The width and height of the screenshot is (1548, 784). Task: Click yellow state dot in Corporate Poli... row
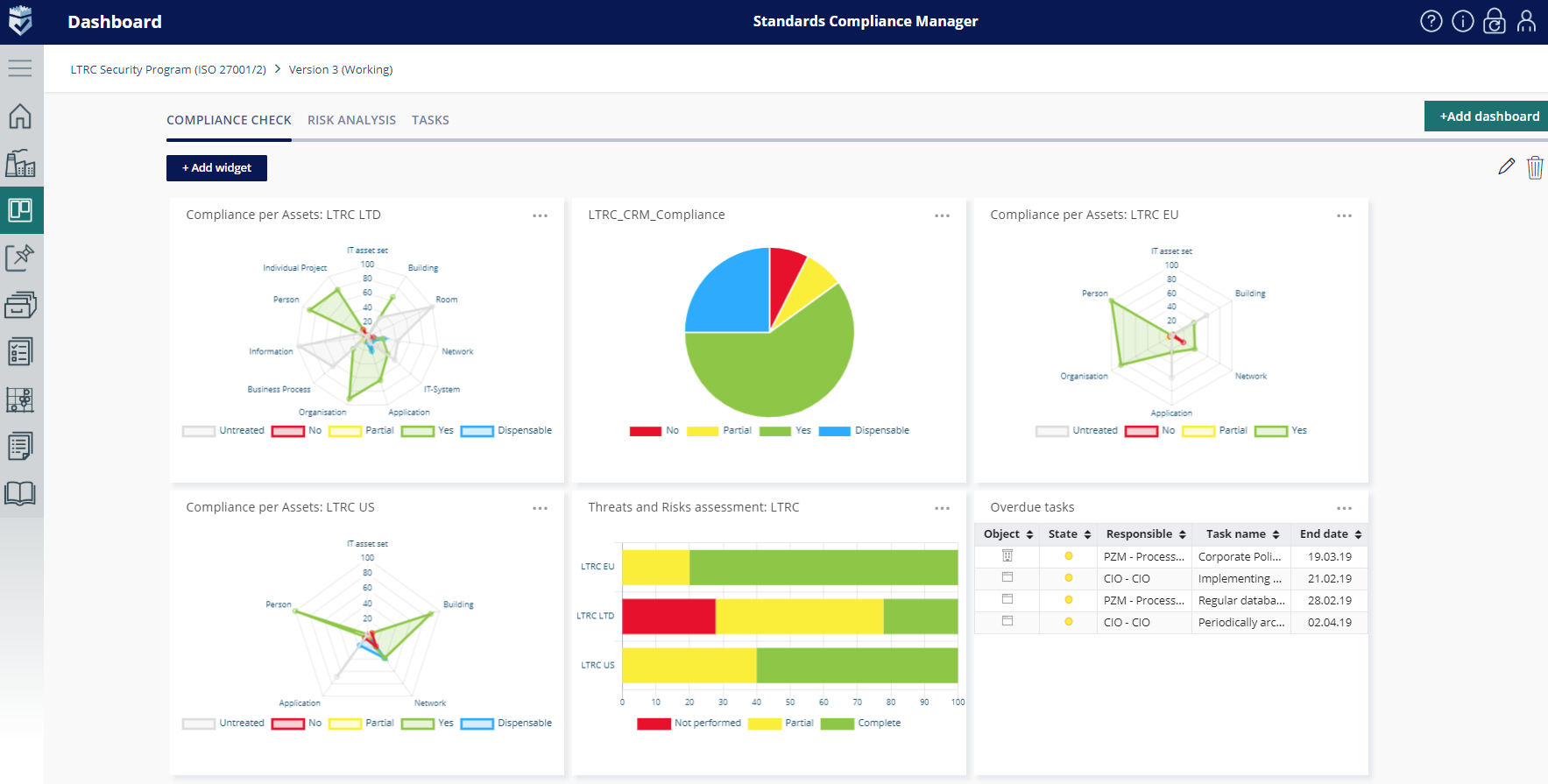coord(1069,556)
